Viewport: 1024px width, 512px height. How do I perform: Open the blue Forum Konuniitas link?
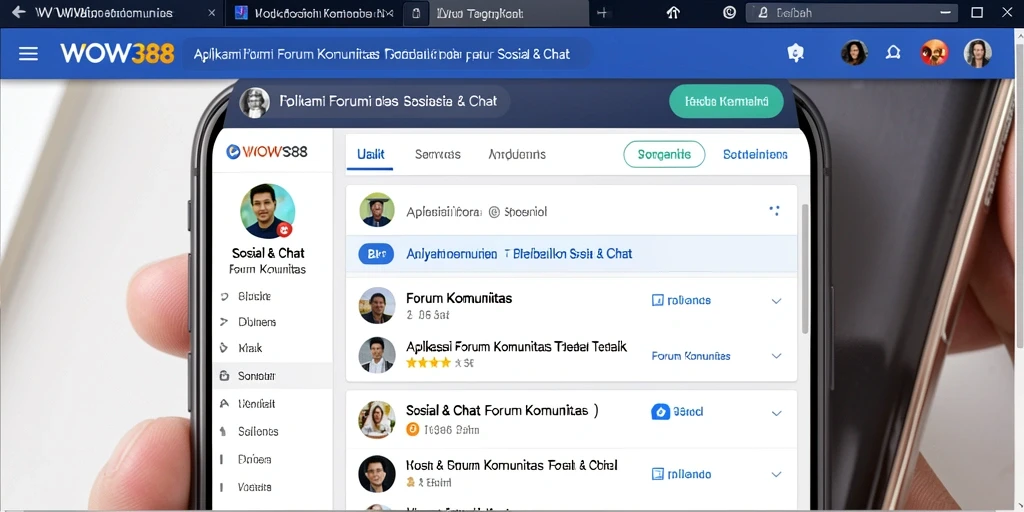coord(691,356)
